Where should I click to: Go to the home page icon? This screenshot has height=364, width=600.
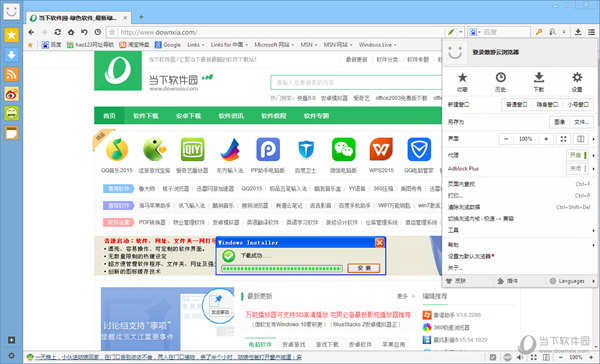tap(71, 32)
